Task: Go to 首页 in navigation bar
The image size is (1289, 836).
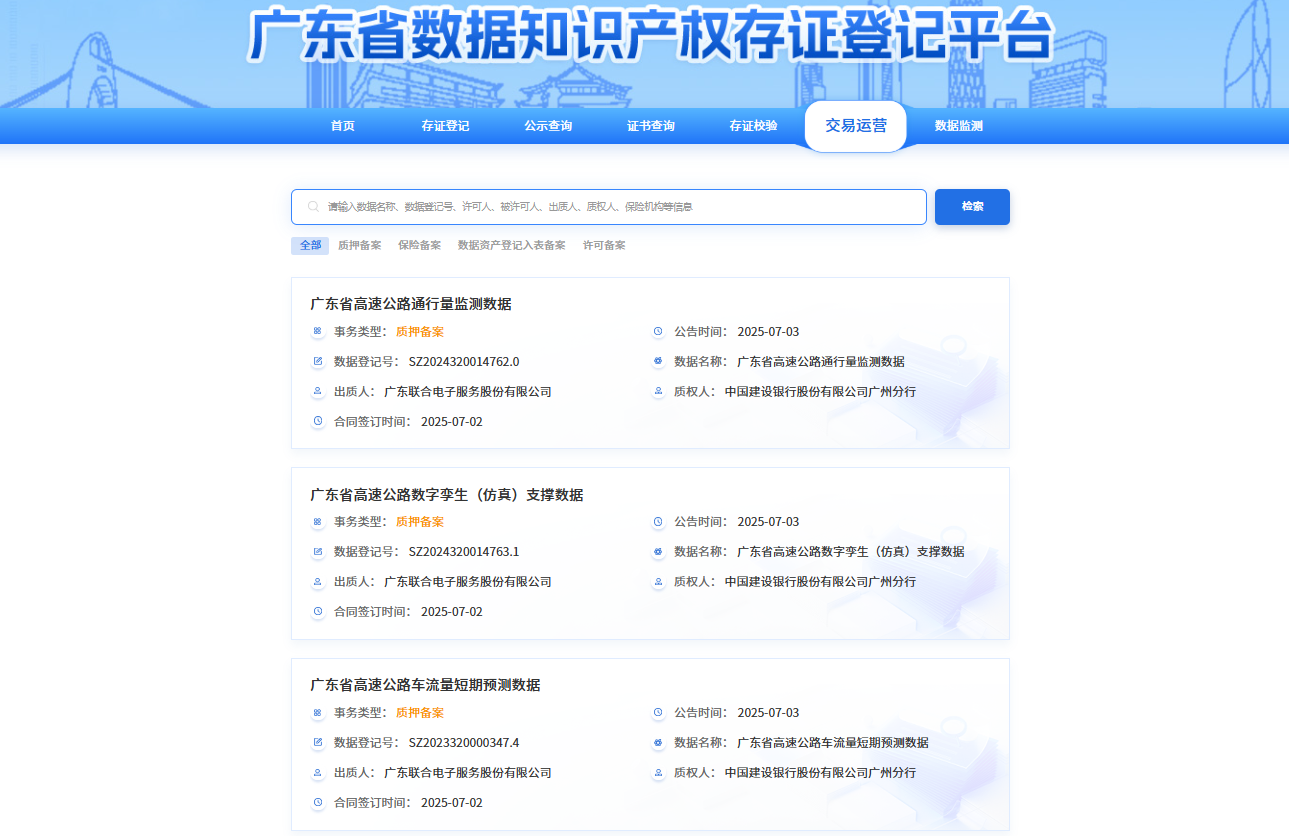Action: (343, 126)
